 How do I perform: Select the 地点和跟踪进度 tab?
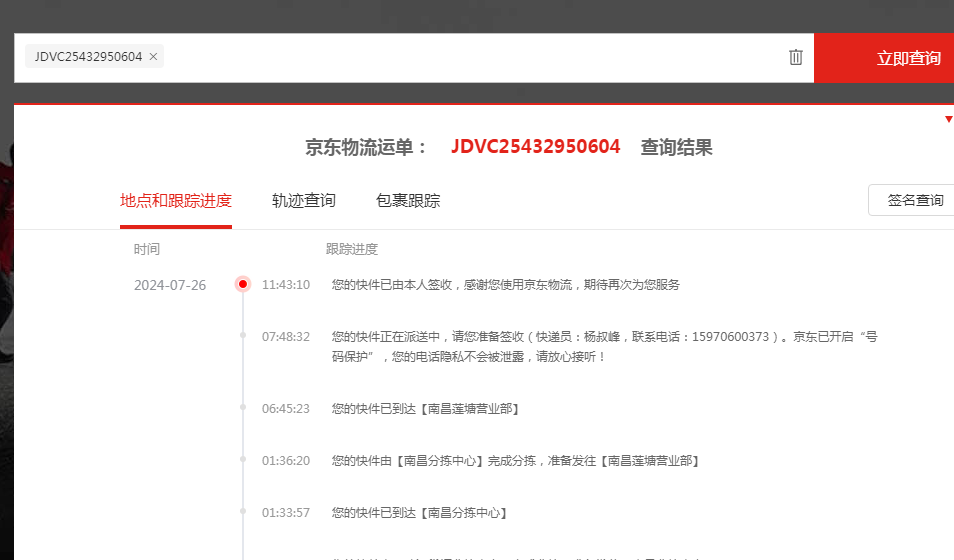click(x=176, y=201)
